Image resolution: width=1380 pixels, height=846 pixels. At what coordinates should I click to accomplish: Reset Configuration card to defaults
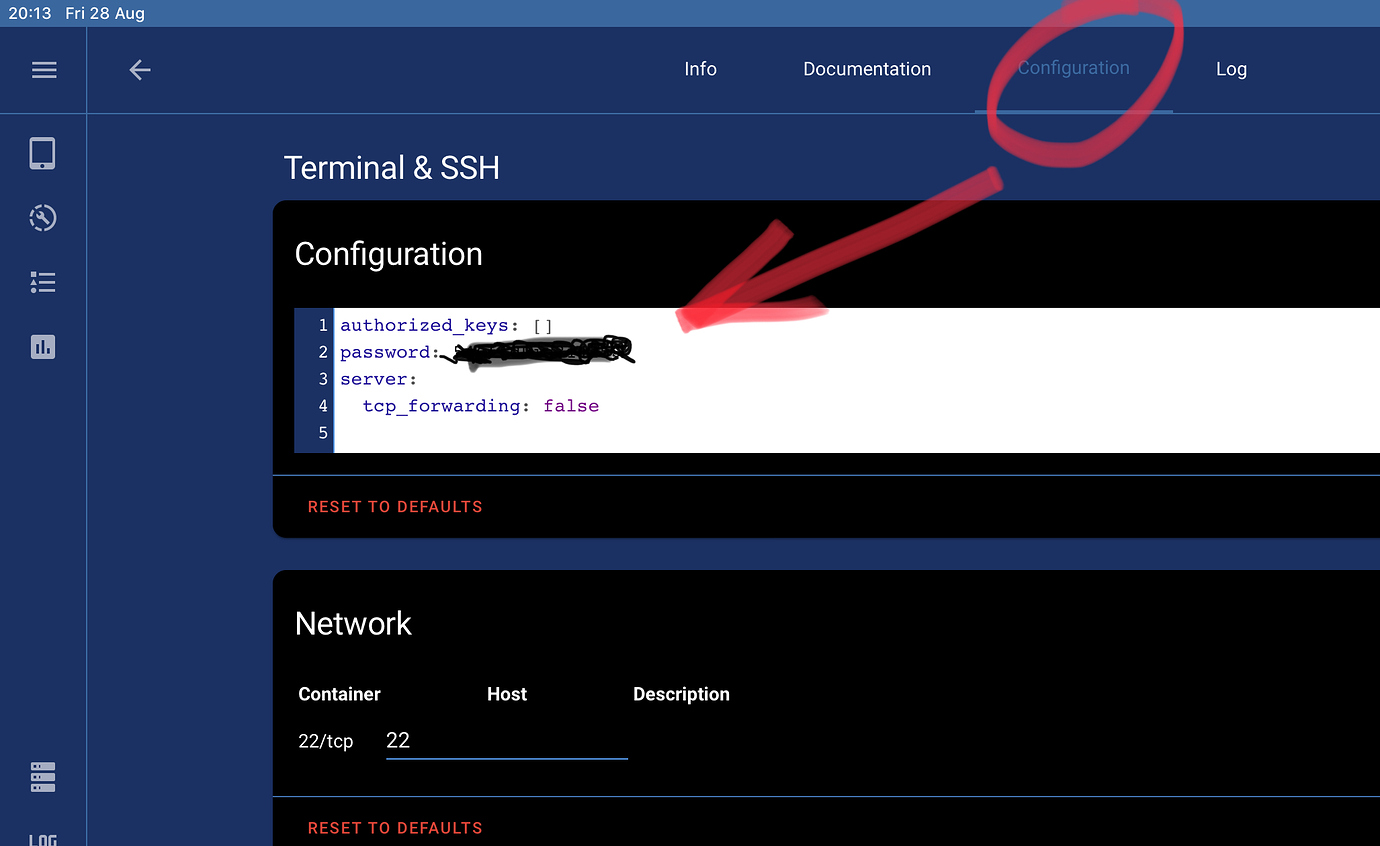[395, 507]
